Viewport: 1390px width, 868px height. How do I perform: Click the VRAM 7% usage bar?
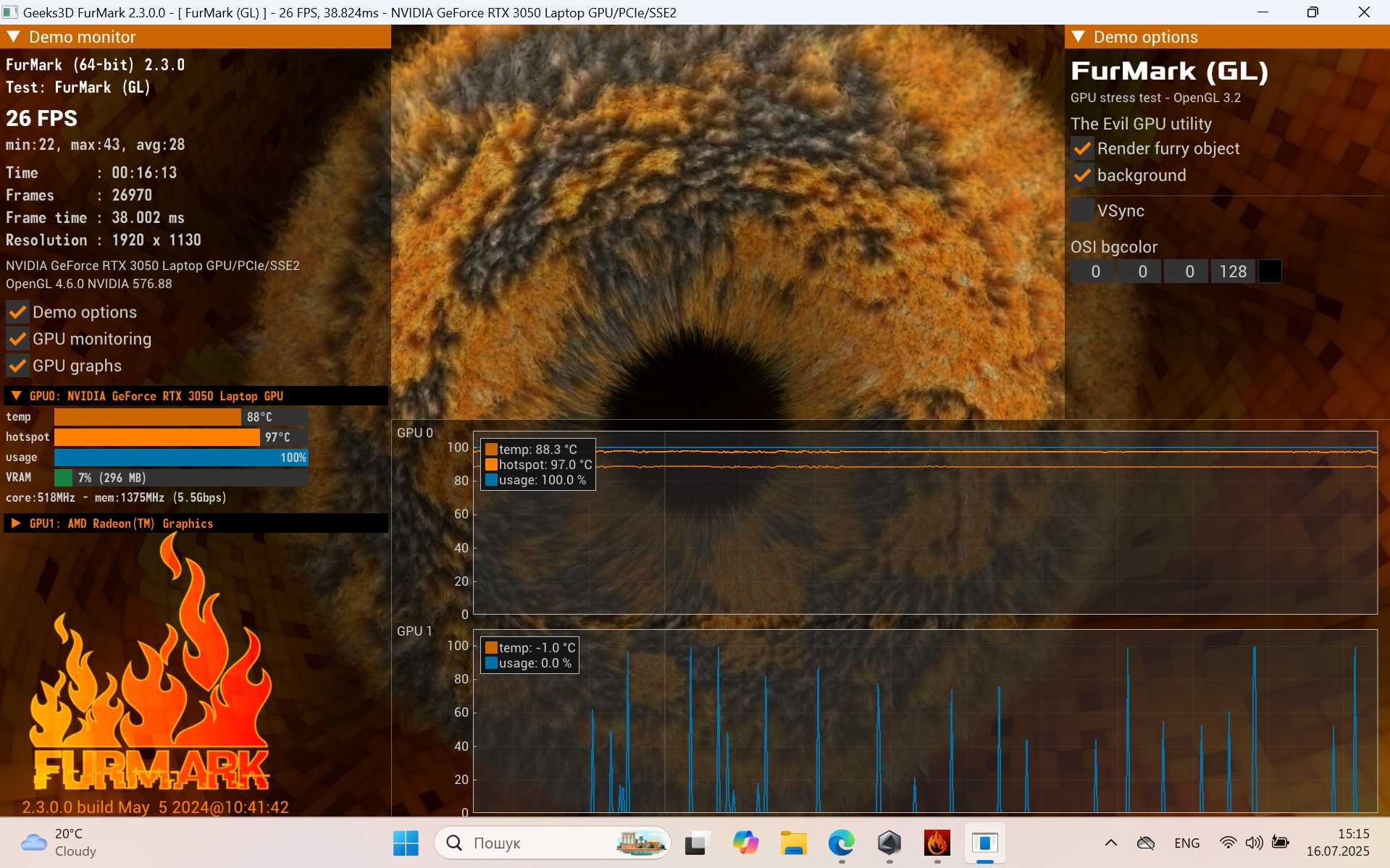181,478
